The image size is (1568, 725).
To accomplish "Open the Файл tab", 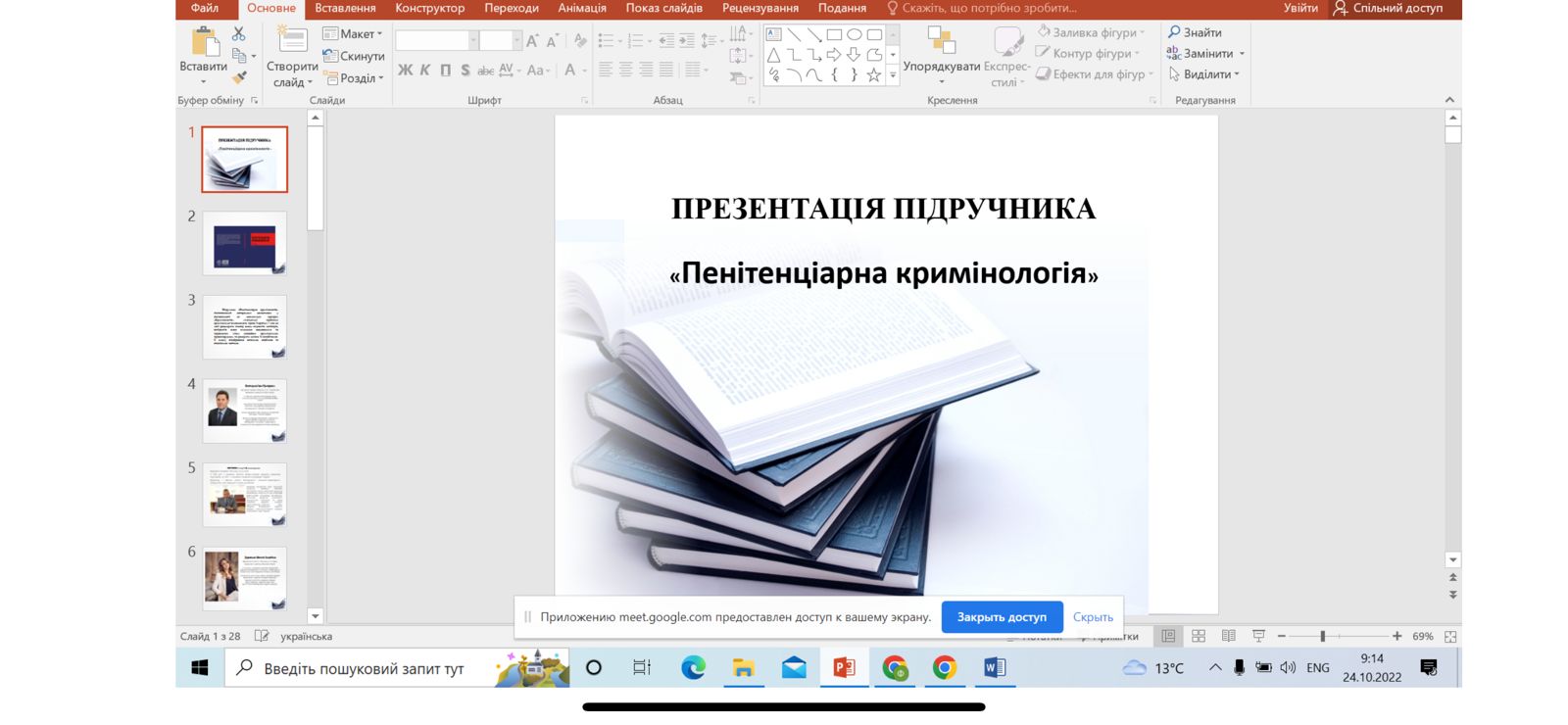I will (x=205, y=8).
